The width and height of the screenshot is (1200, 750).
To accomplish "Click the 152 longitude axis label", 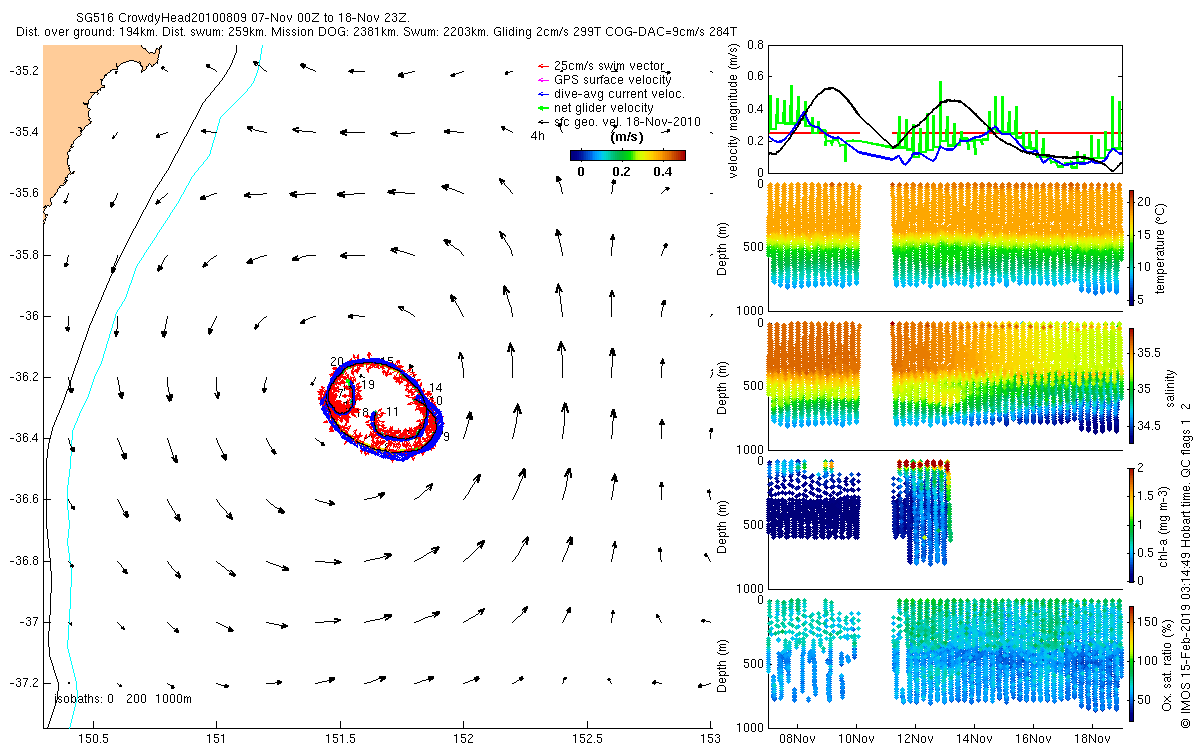I will pos(463,738).
